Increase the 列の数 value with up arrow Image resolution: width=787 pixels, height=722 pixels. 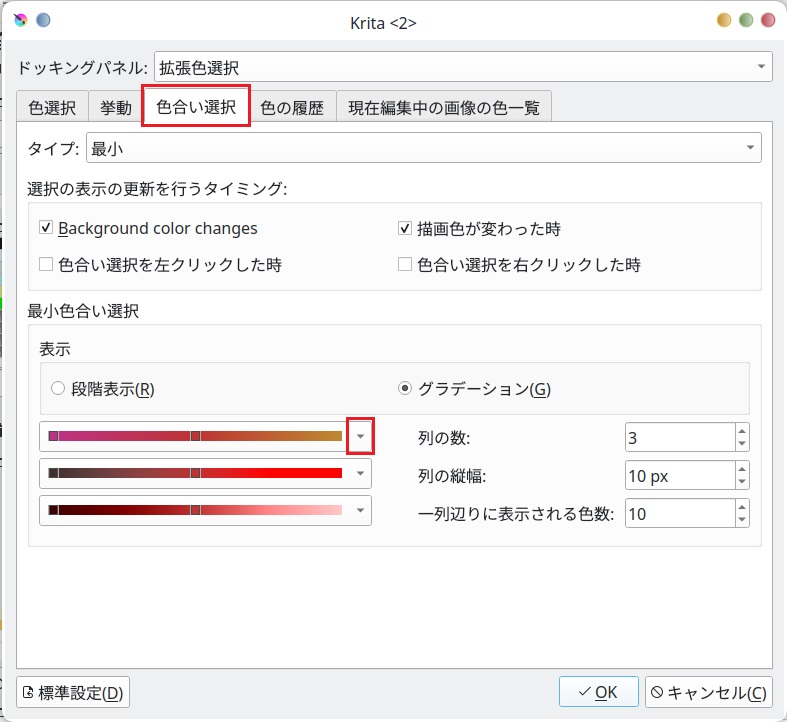click(x=741, y=431)
